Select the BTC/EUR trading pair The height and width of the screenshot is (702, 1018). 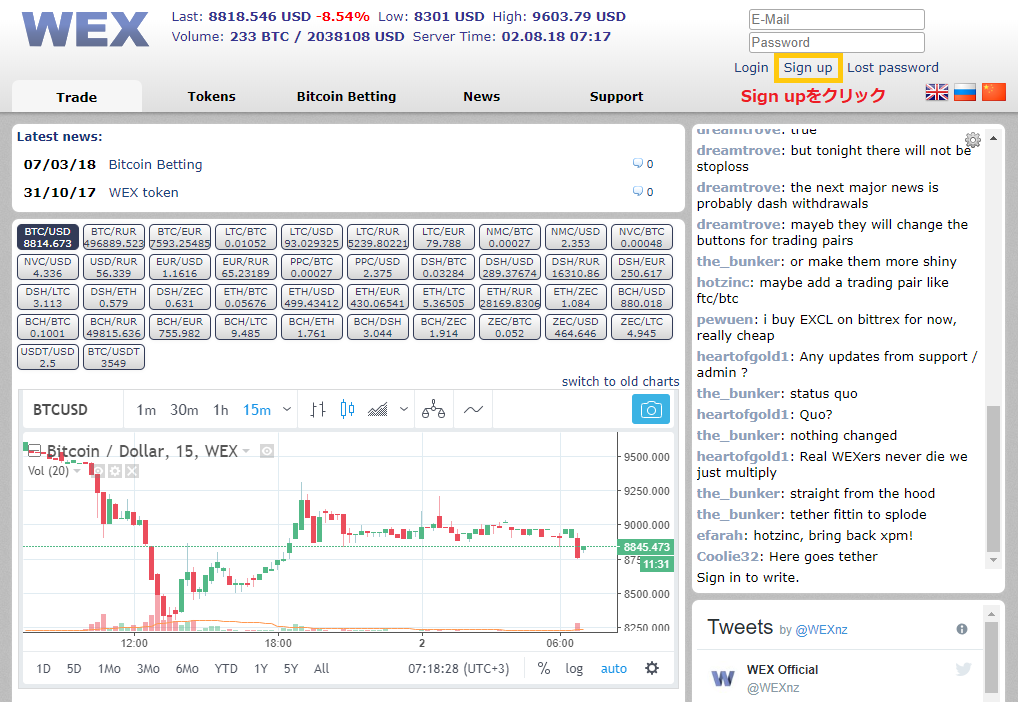pos(180,237)
